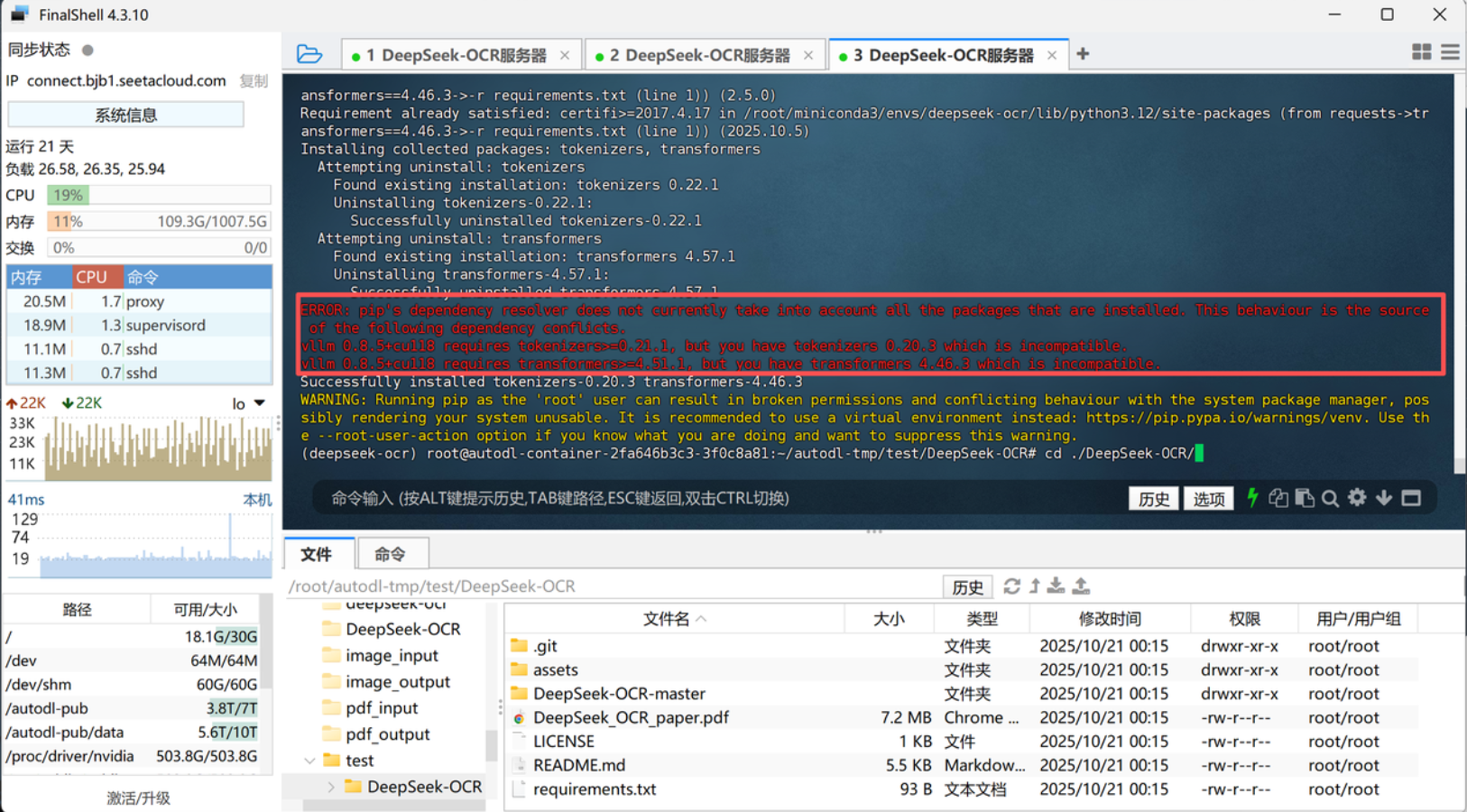Click 系统信息 button

point(125,115)
